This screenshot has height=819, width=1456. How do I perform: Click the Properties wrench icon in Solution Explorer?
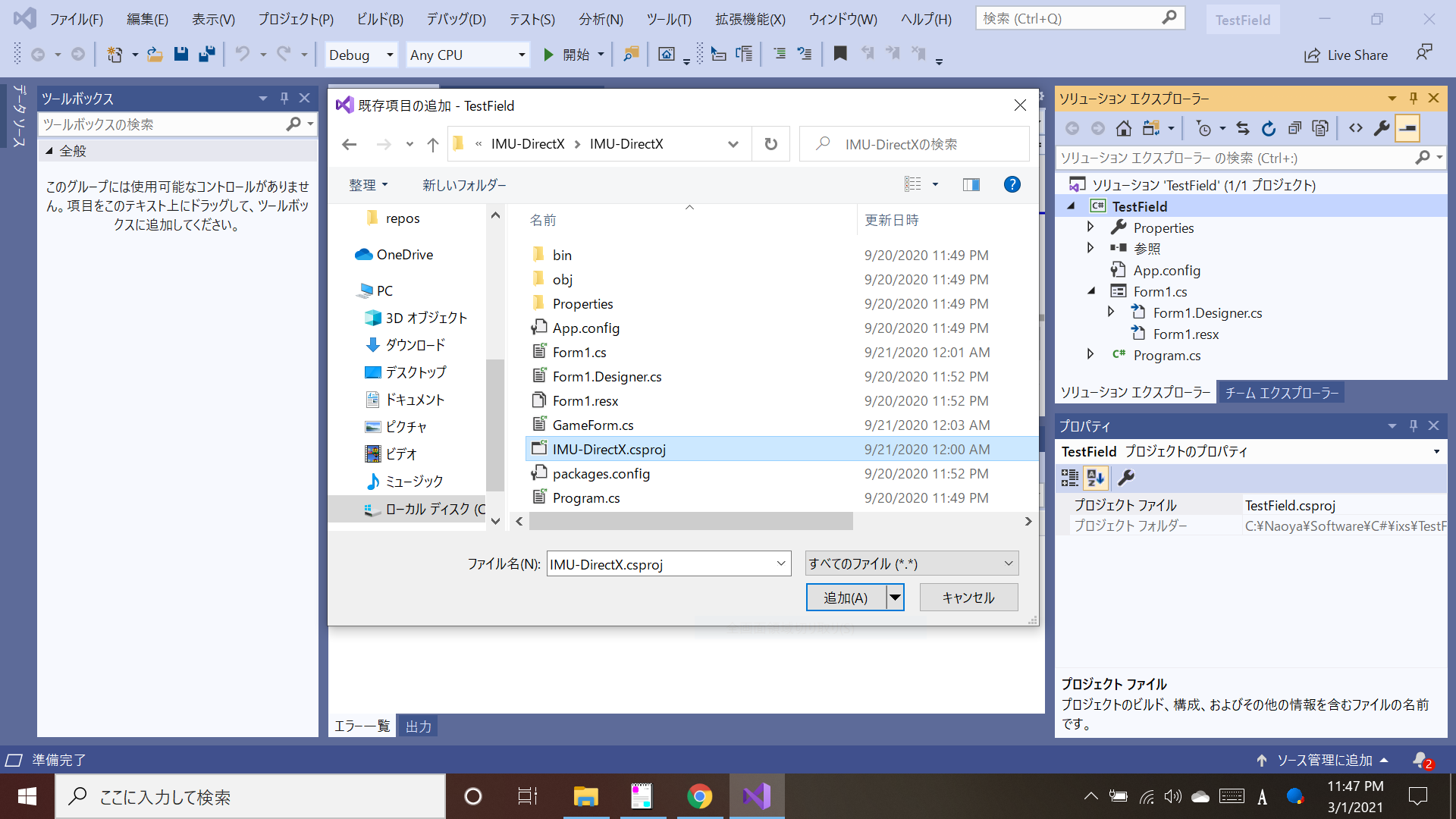click(x=1382, y=128)
